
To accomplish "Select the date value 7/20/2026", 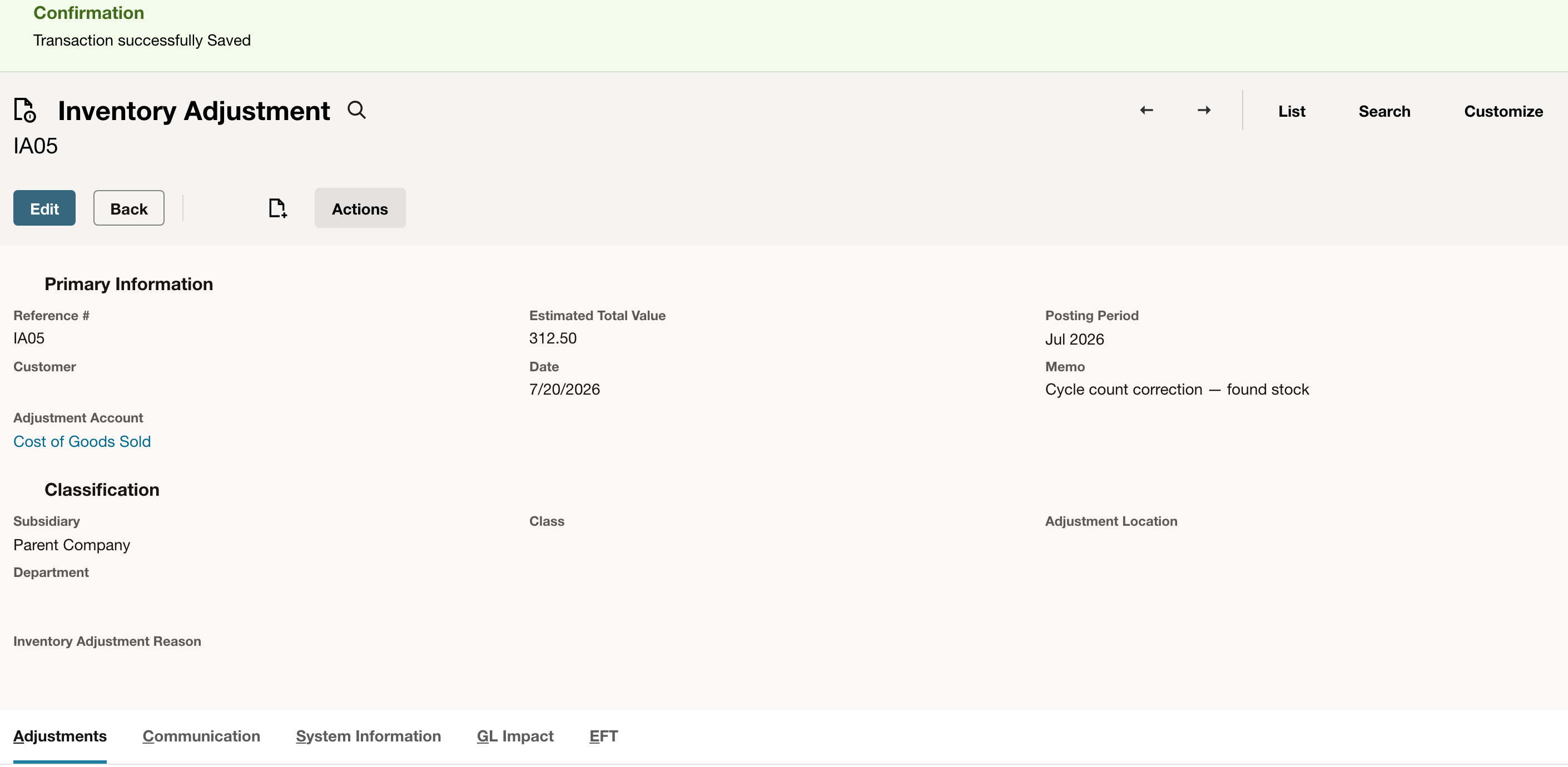I will [564, 389].
